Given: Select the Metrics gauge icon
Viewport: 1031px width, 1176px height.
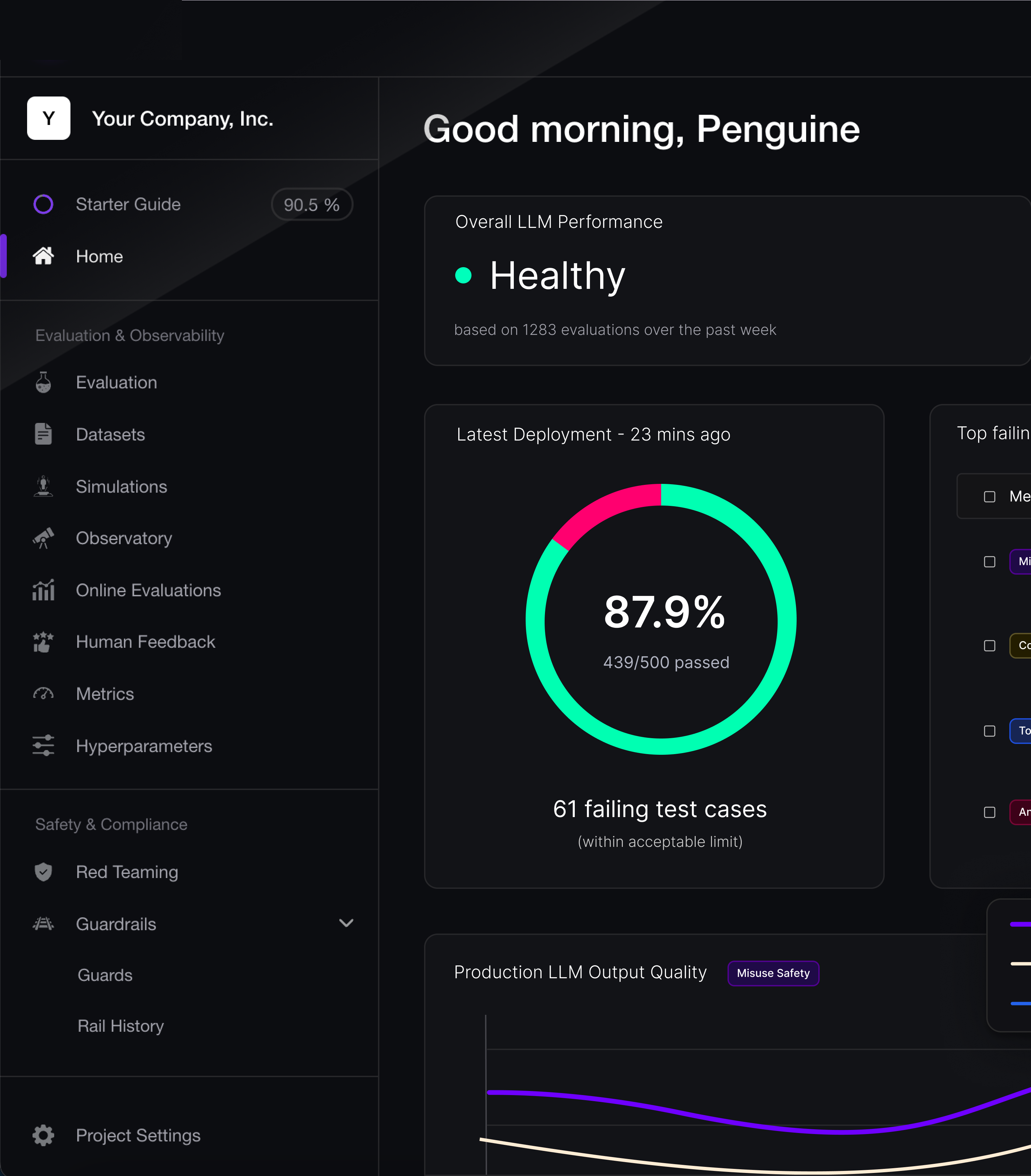Looking at the screenshot, I should click(43, 693).
